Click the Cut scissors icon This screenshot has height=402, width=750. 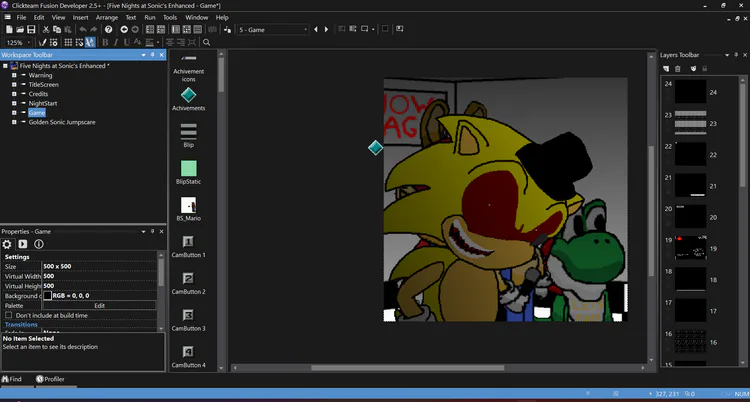[x=46, y=30]
